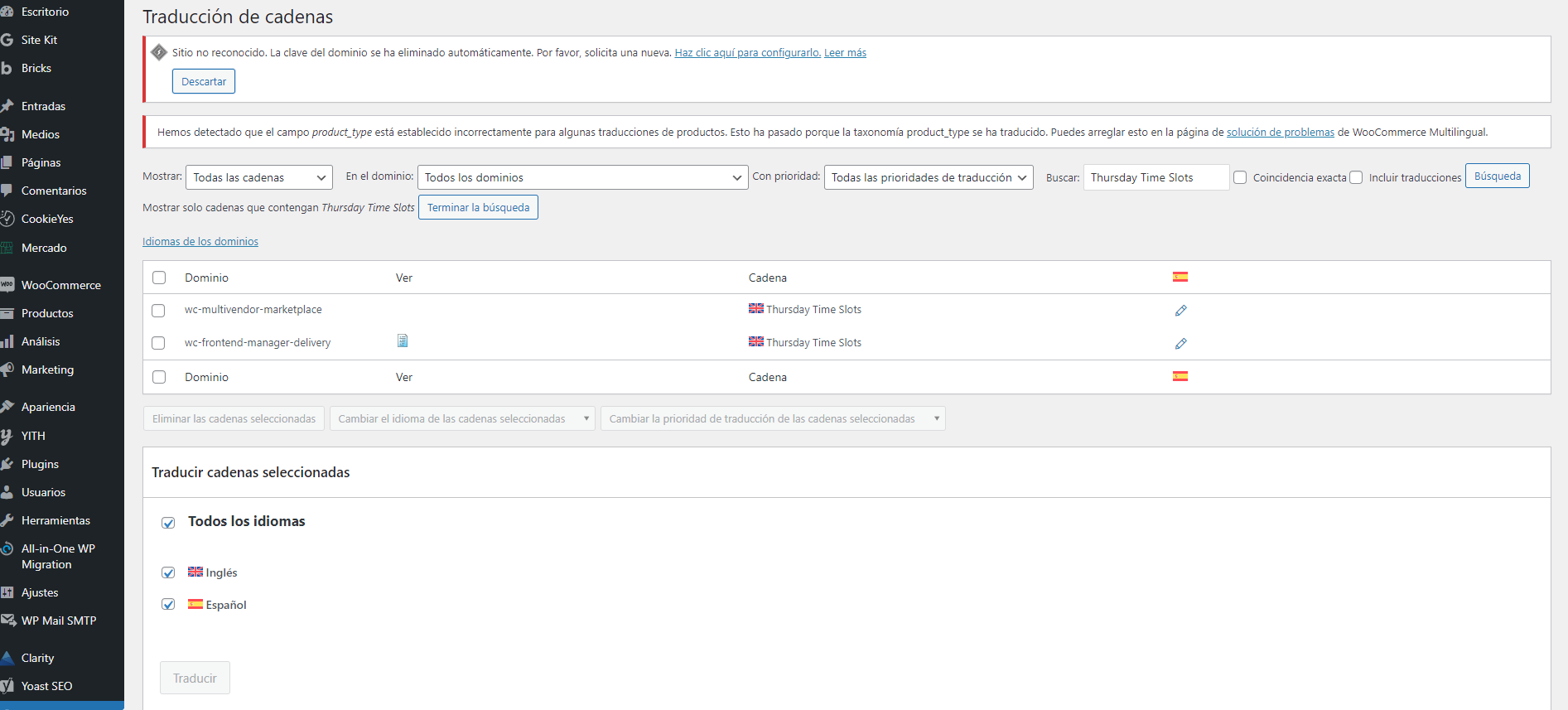Open the Plugins menu item
The image size is (1568, 710).
(40, 464)
